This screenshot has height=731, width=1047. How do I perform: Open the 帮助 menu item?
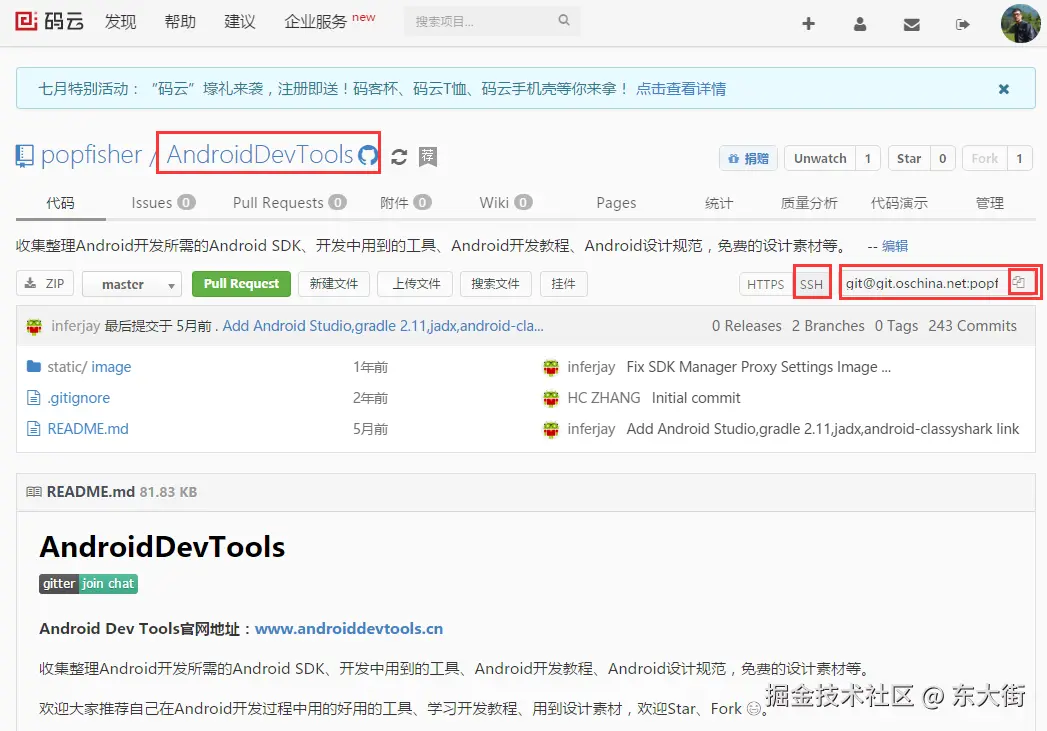point(180,21)
